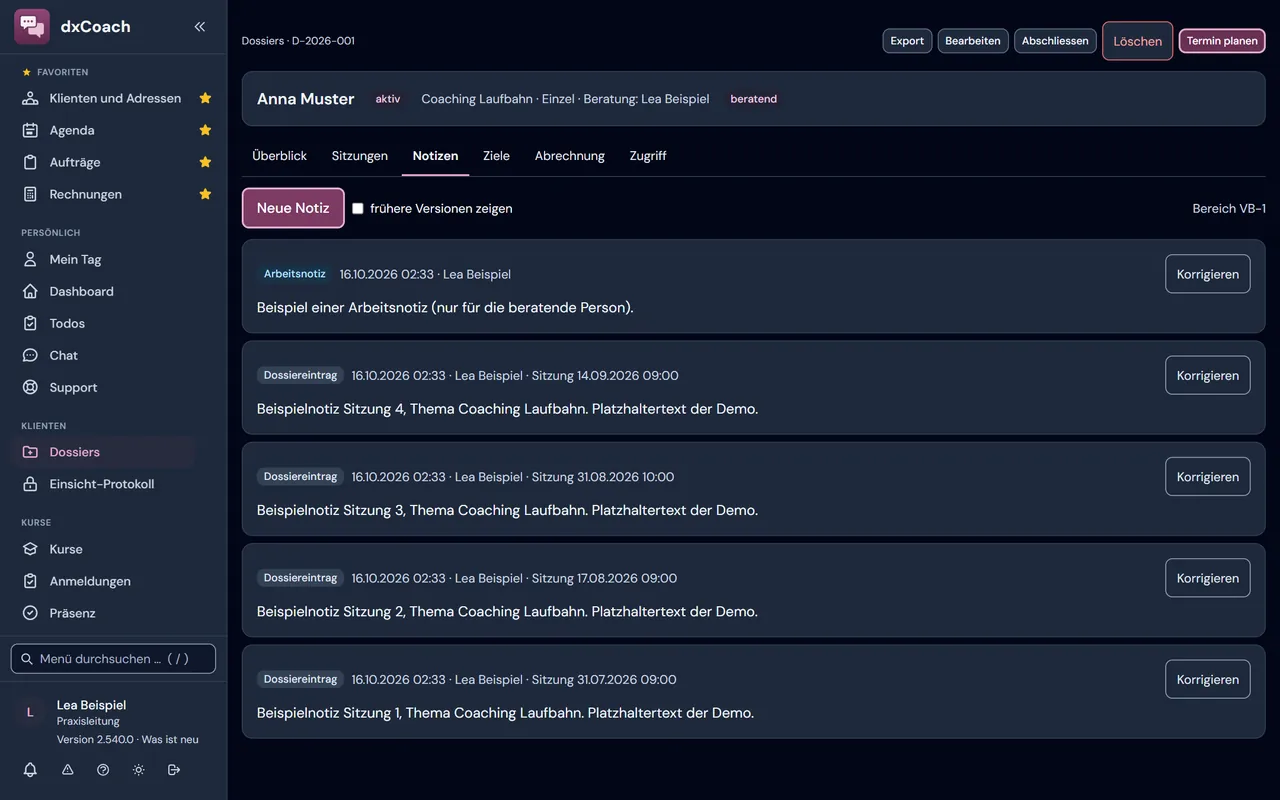
Task: Open Mein Tag via its person icon
Action: click(30, 259)
